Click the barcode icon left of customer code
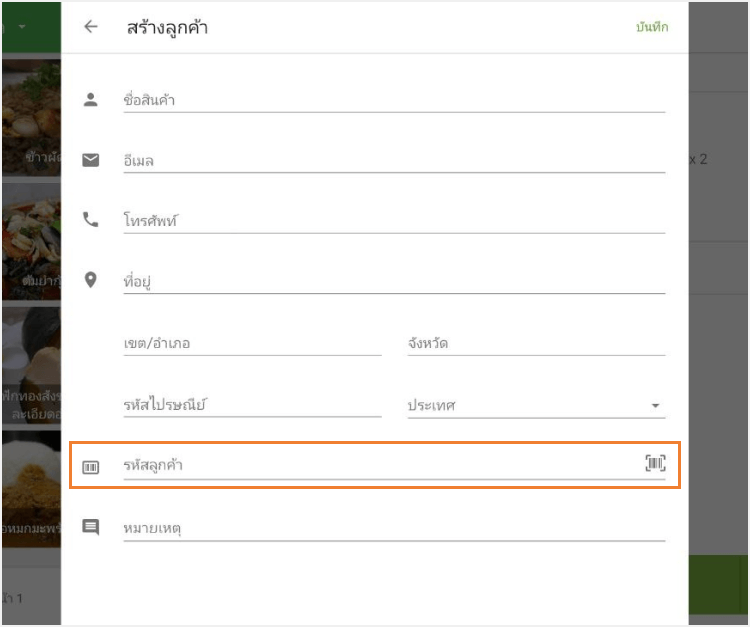Image resolution: width=750 pixels, height=627 pixels. click(91, 466)
